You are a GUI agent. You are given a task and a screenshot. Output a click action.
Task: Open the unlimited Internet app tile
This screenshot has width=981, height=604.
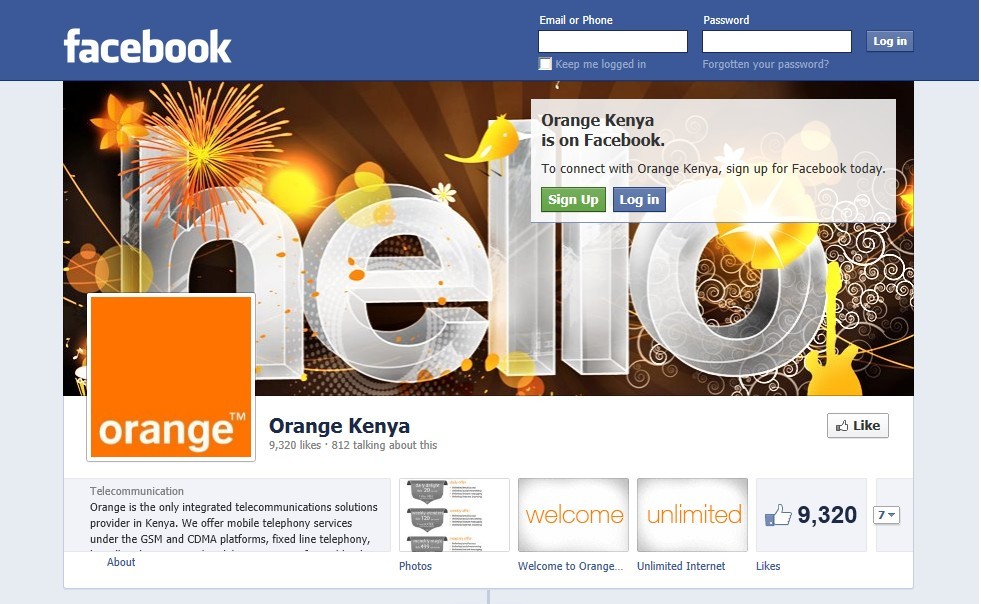[x=692, y=515]
